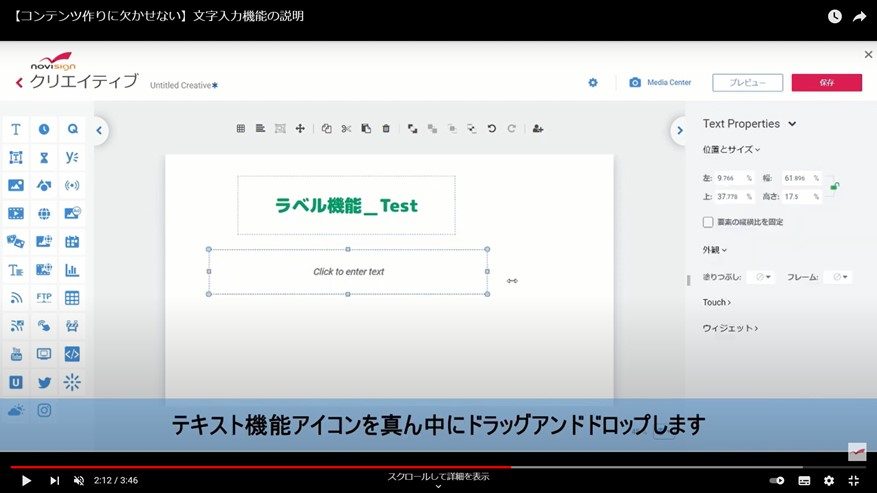The width and height of the screenshot is (877, 493).
Task: Click the 高さ height input field
Action: (x=801, y=196)
